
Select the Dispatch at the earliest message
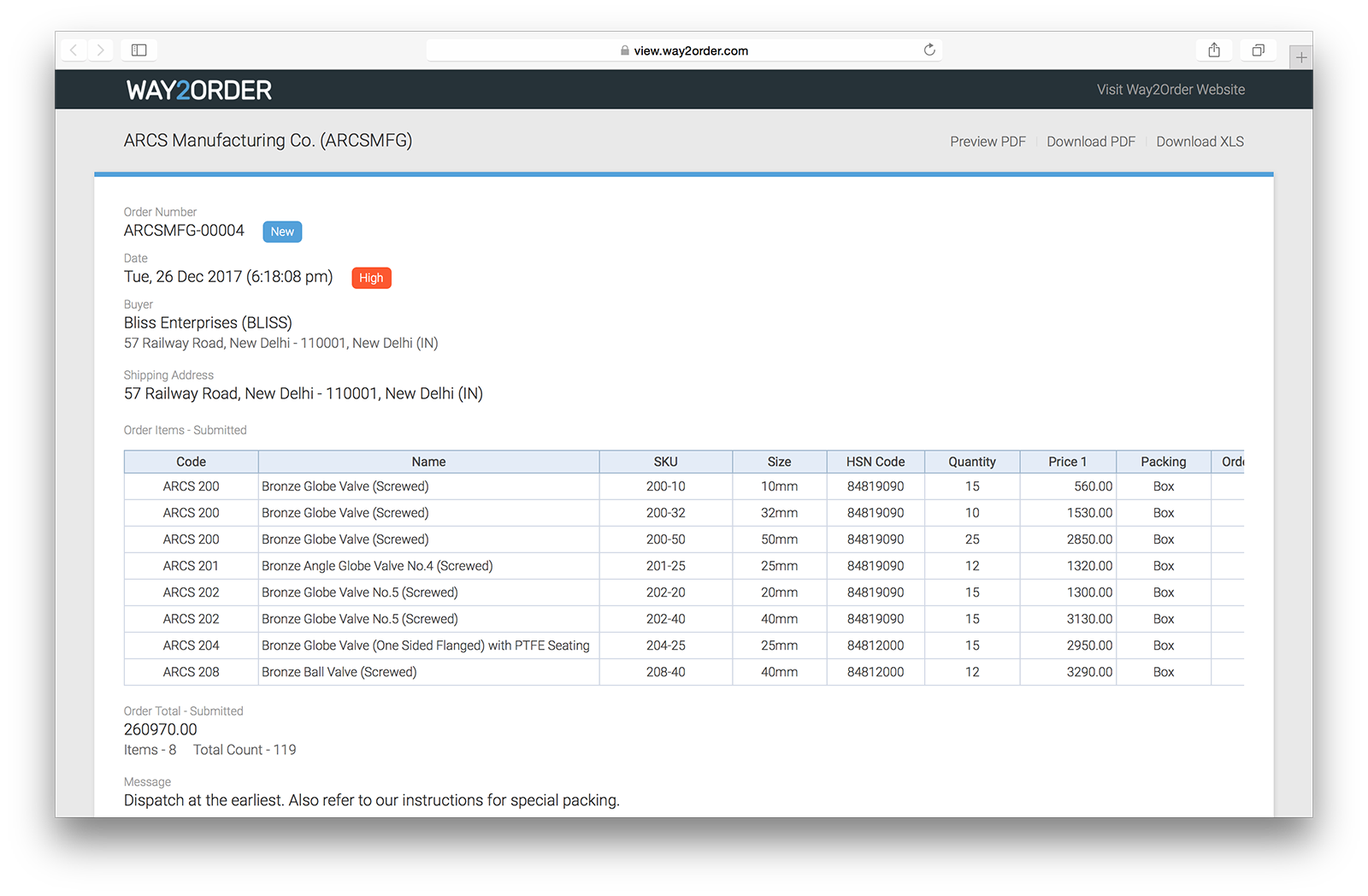click(372, 800)
